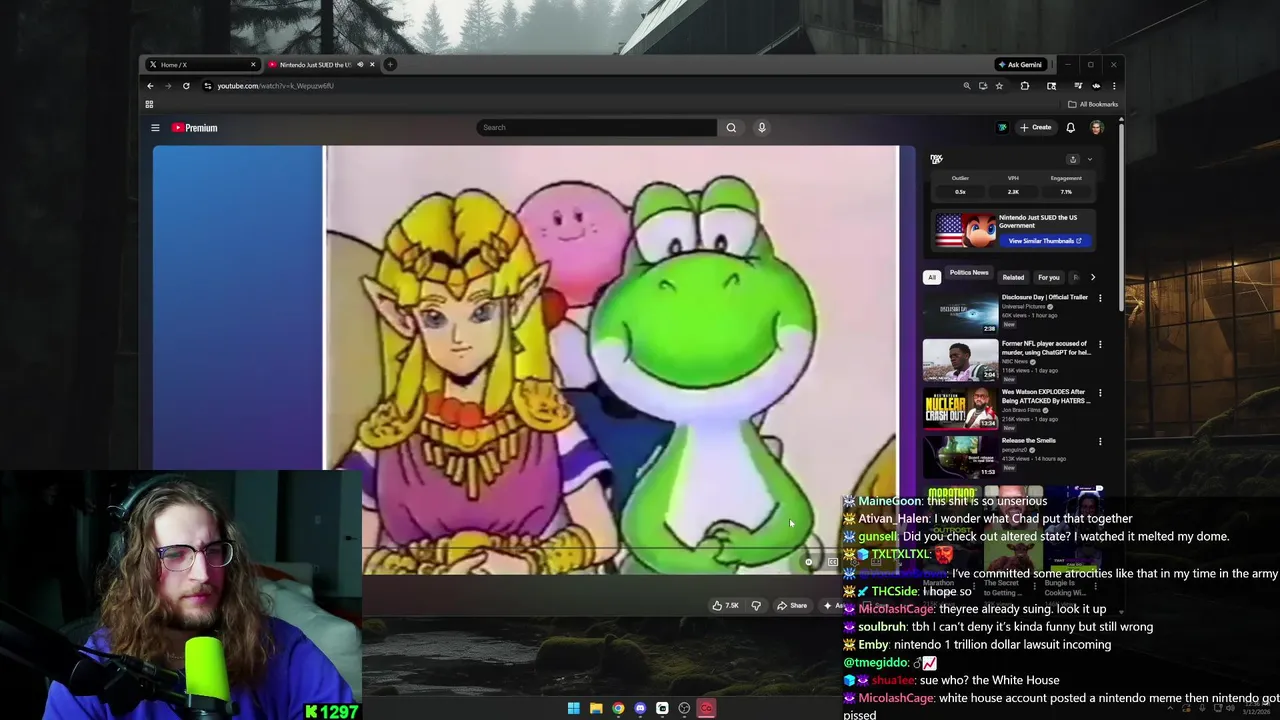Mute the YouTube tab audio icon

(x=360, y=65)
